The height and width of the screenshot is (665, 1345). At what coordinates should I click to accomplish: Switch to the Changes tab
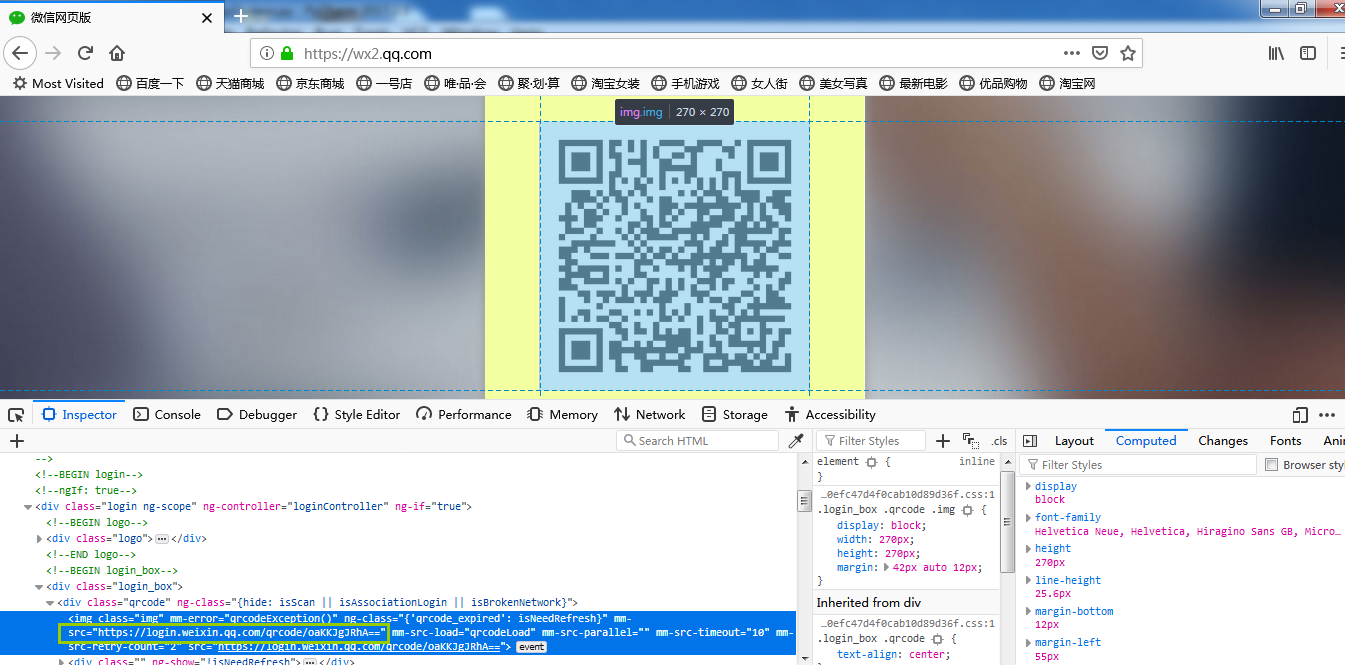(1223, 441)
